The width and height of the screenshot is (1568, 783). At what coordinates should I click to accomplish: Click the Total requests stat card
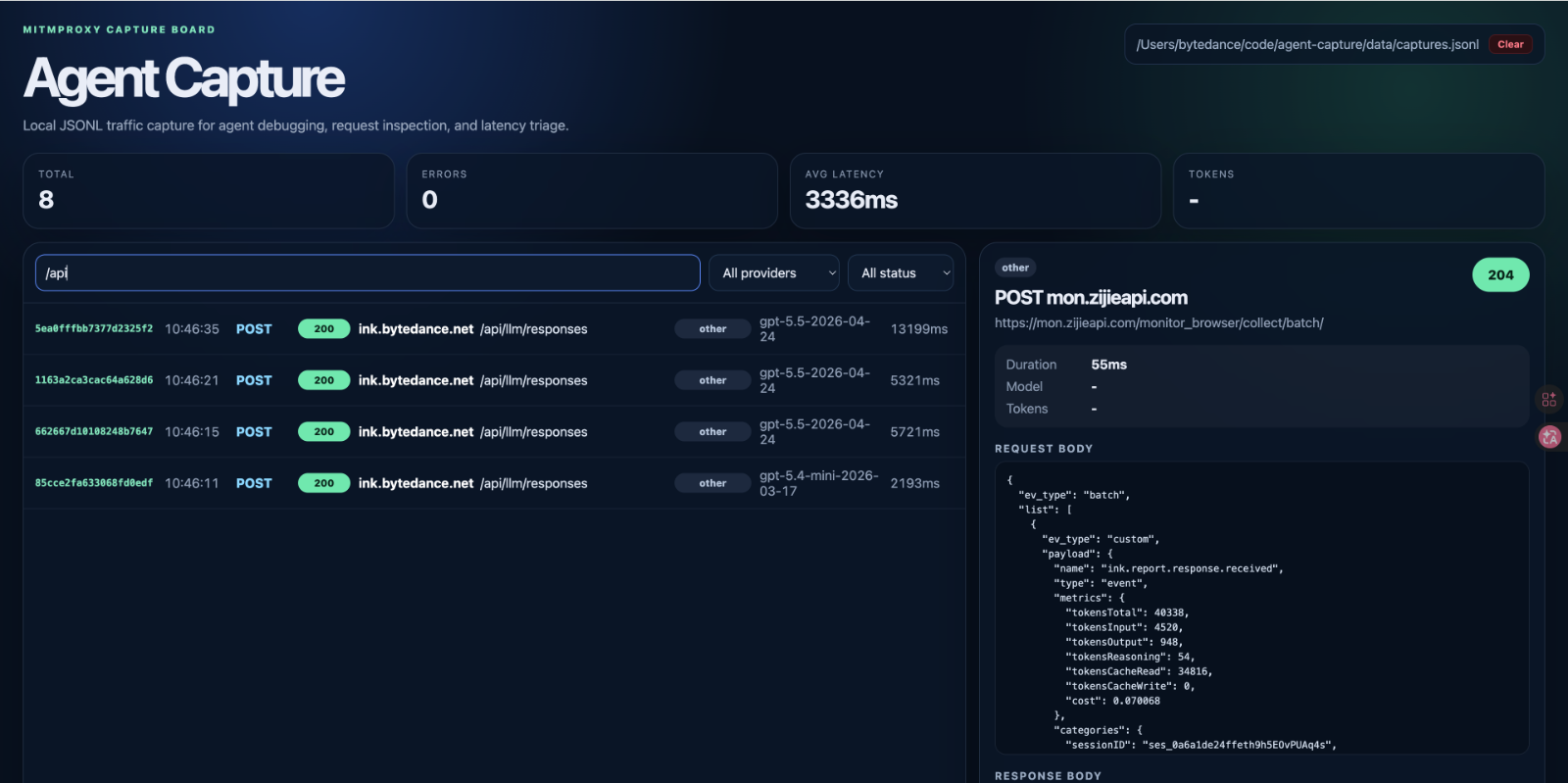click(x=209, y=191)
